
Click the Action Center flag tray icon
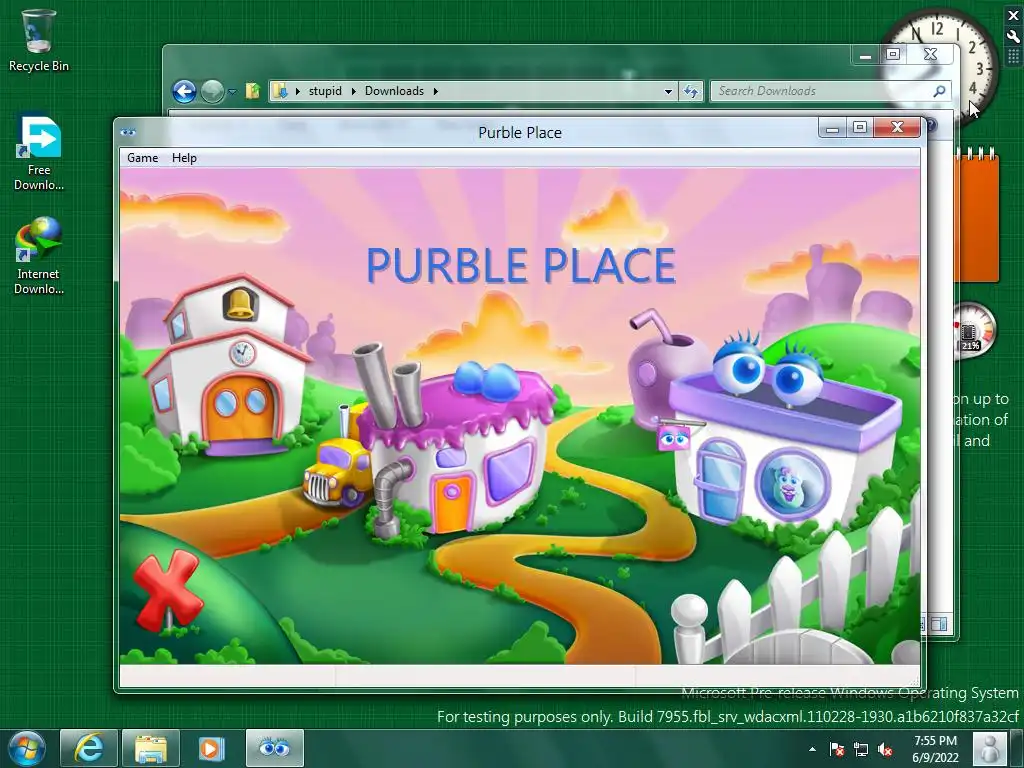(837, 750)
